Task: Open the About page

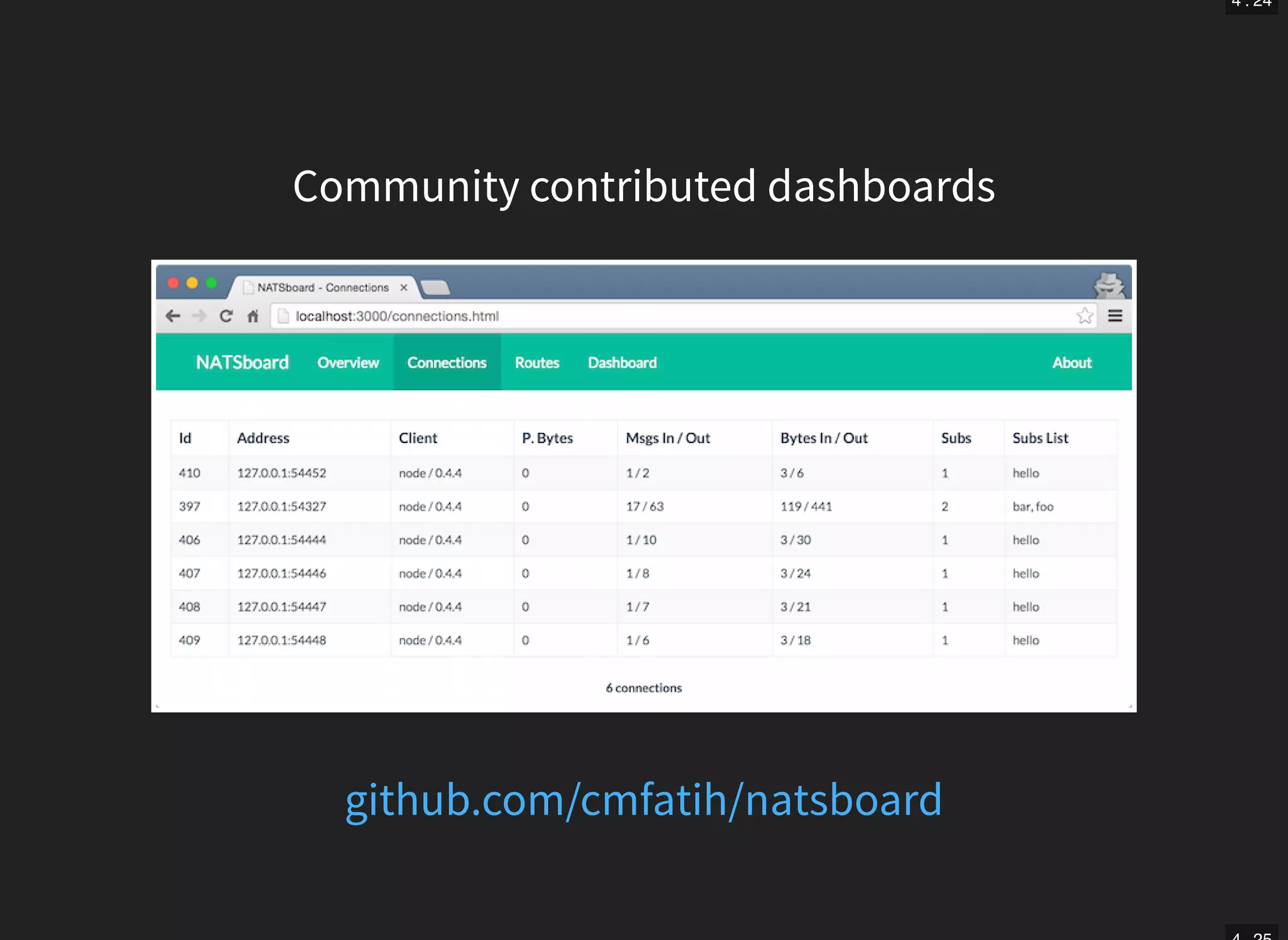Action: [x=1072, y=362]
